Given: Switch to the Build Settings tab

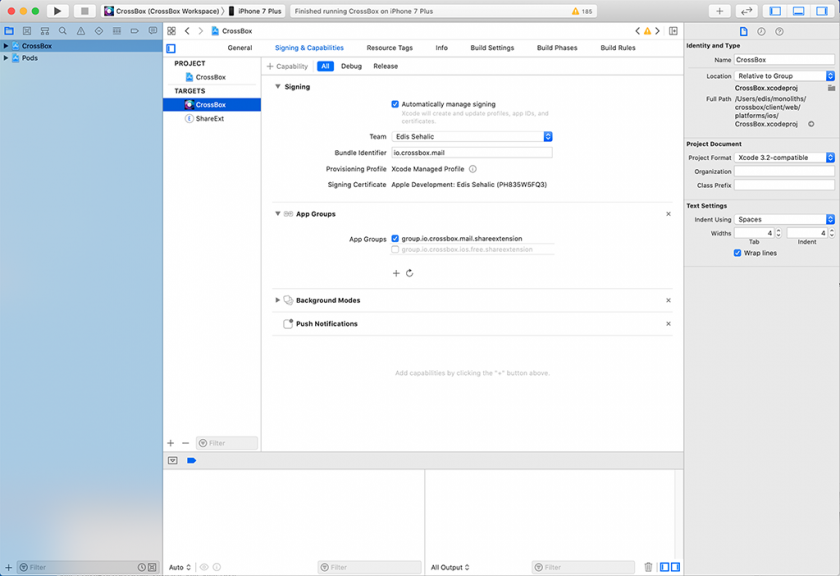Looking at the screenshot, I should 492,48.
